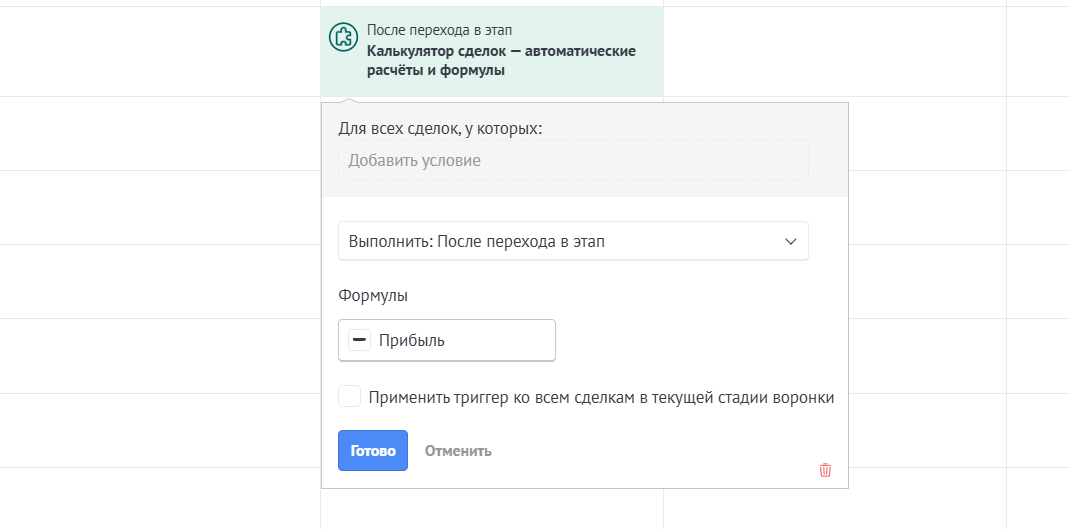Enable apply trigger to all deals checkbox
The image size is (1070, 529).
click(x=349, y=397)
